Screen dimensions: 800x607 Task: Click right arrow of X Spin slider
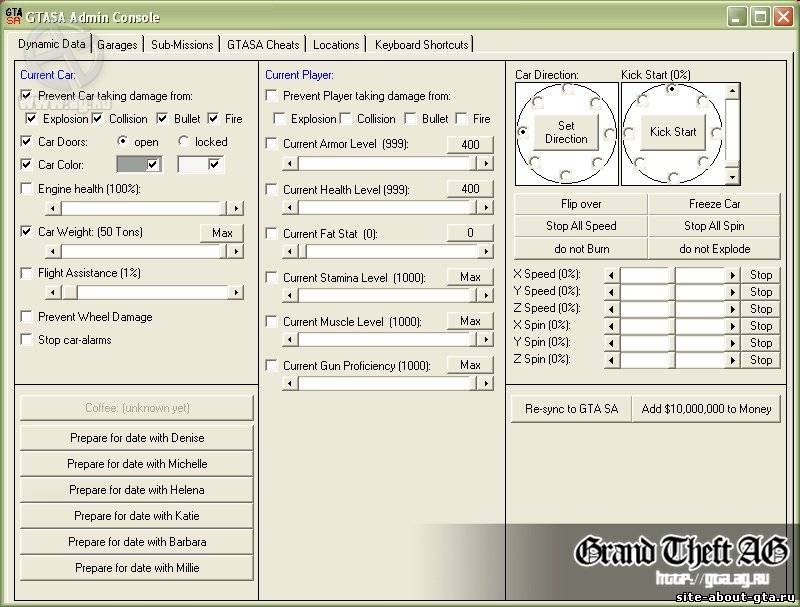[732, 325]
